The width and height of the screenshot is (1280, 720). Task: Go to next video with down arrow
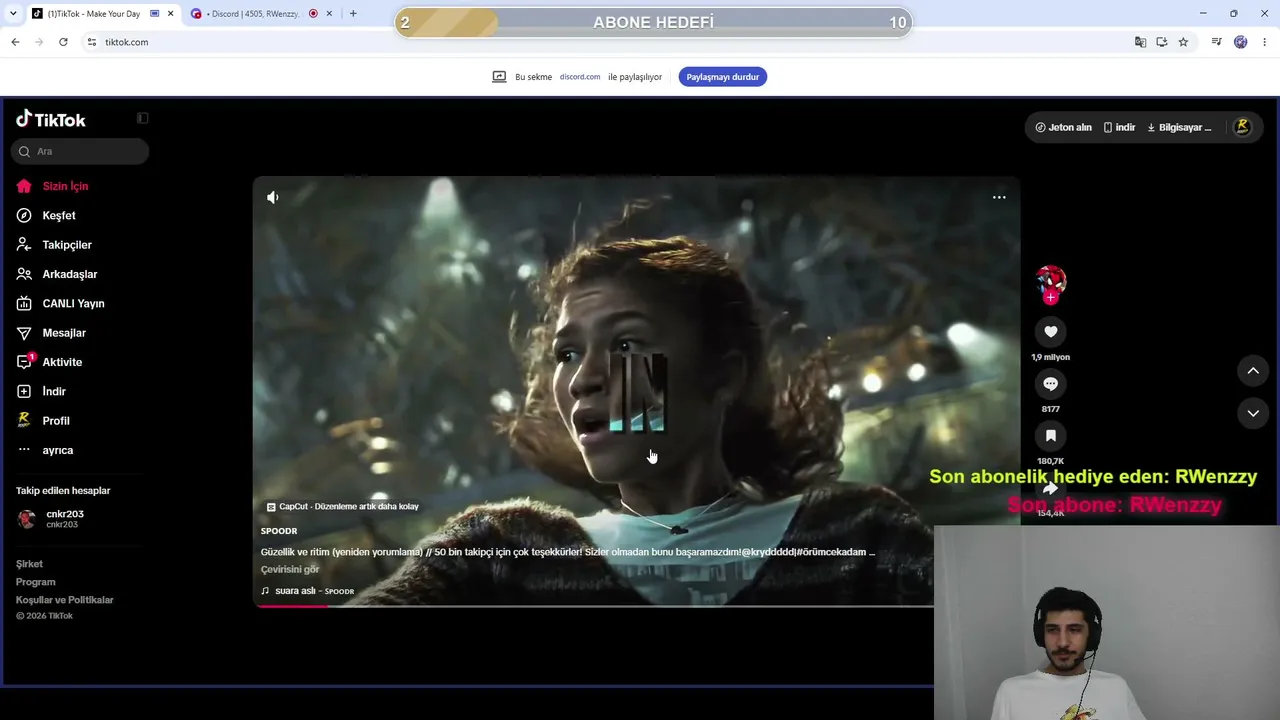(x=1253, y=413)
